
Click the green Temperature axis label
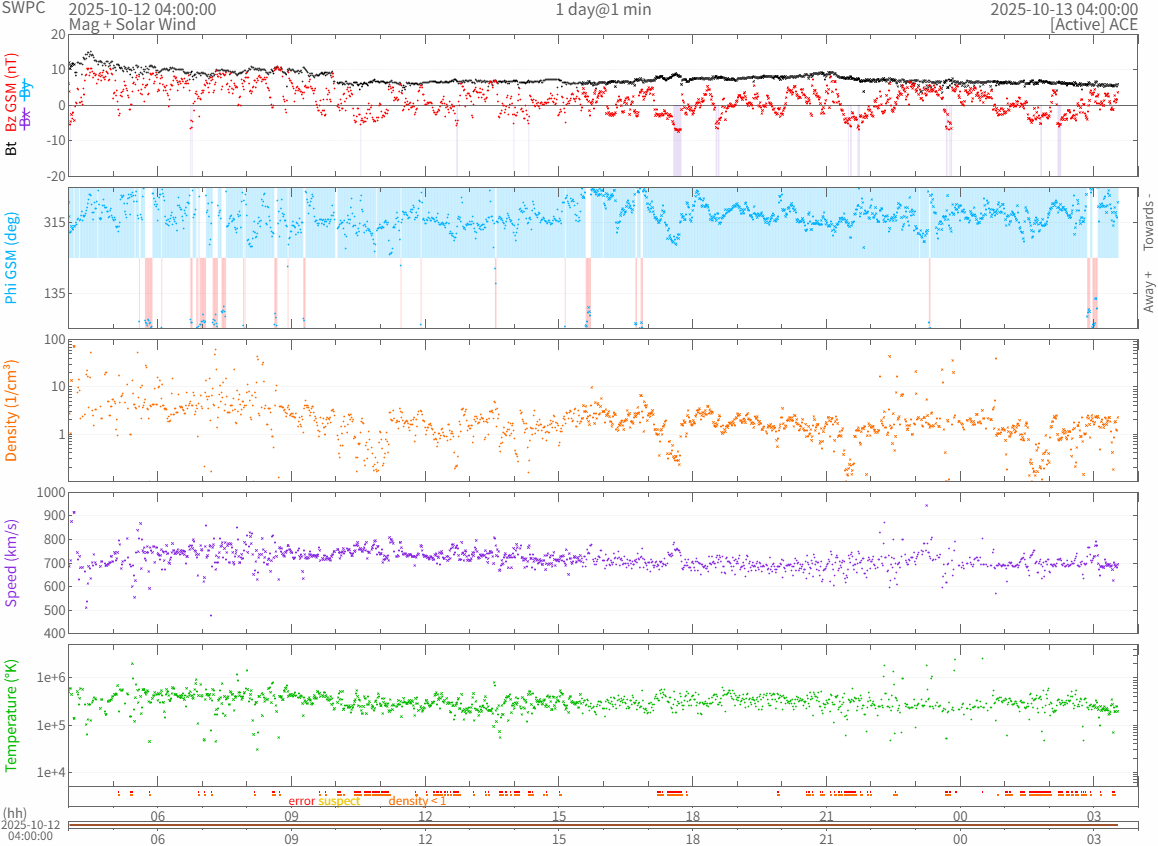point(11,714)
